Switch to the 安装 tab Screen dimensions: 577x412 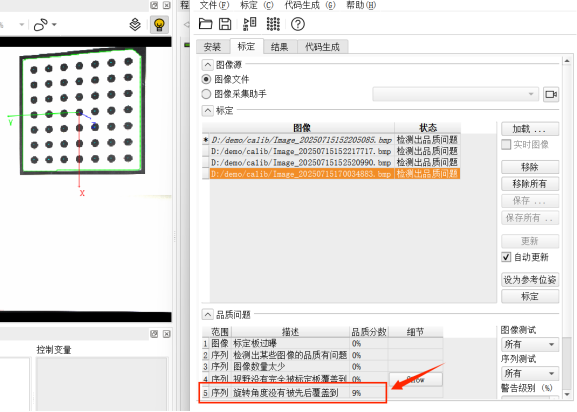(212, 47)
